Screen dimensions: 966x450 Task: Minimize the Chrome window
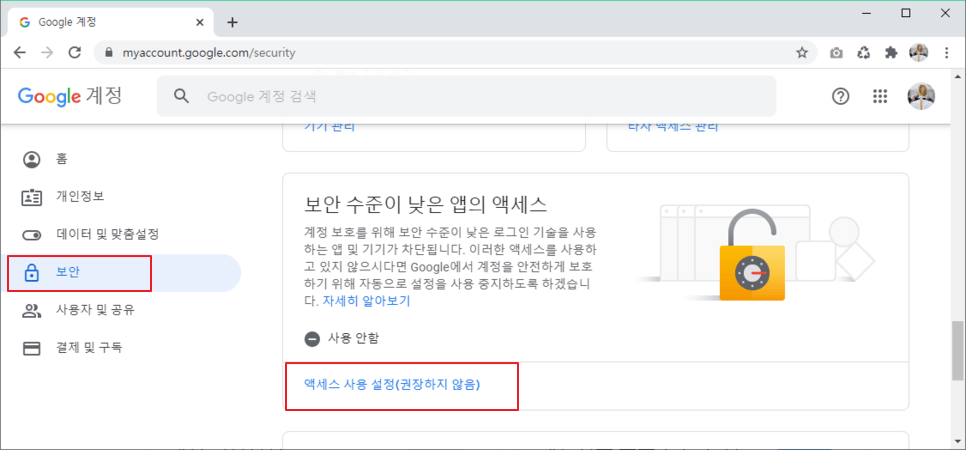[867, 13]
